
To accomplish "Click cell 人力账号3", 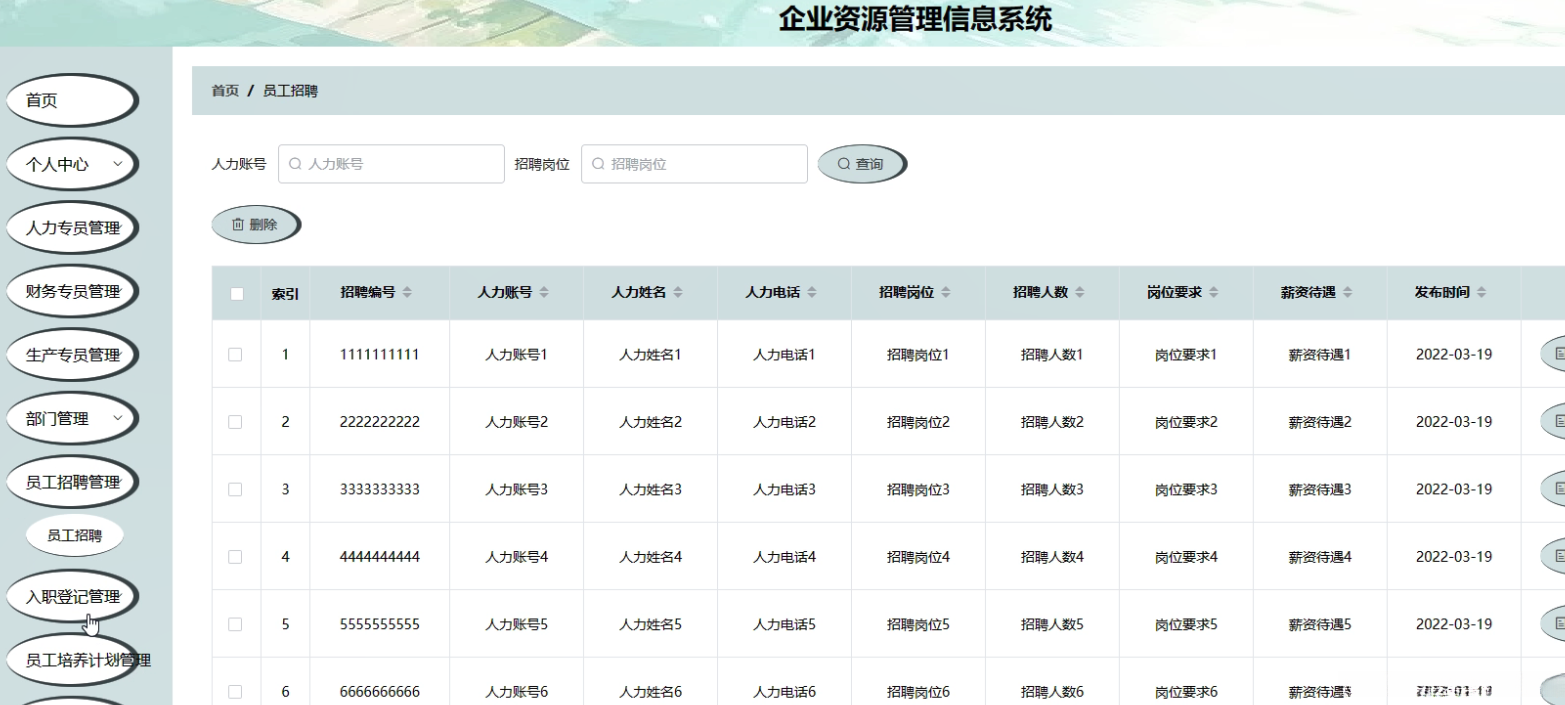I will (516, 489).
